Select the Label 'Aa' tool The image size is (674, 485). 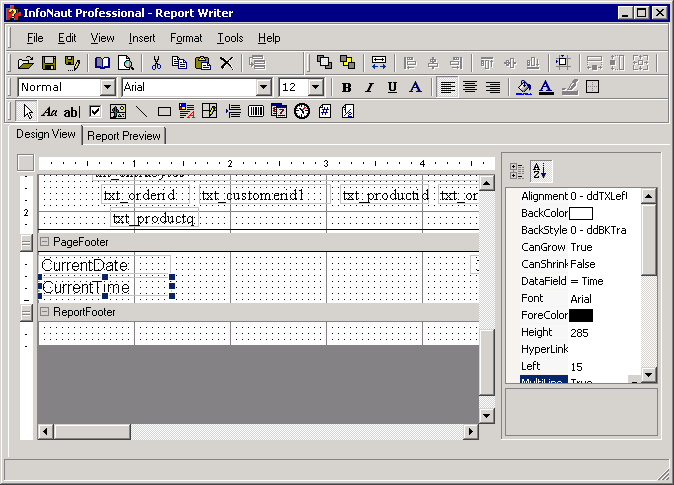tap(49, 112)
